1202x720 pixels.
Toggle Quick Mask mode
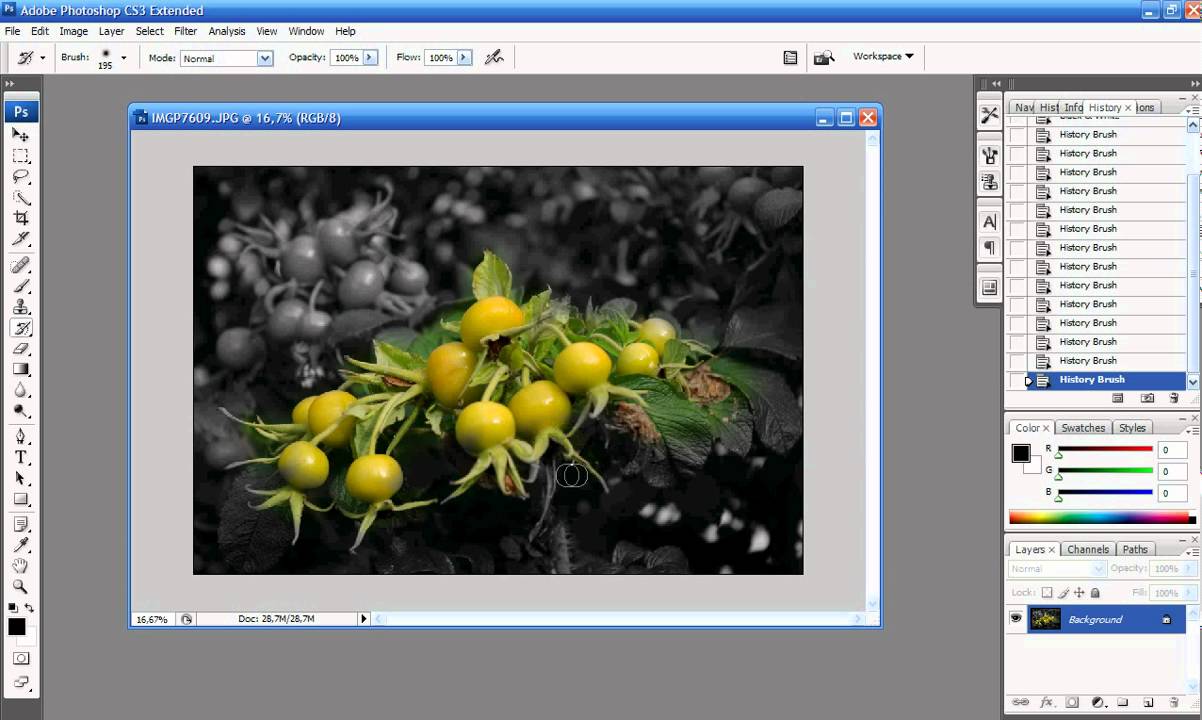(x=20, y=659)
